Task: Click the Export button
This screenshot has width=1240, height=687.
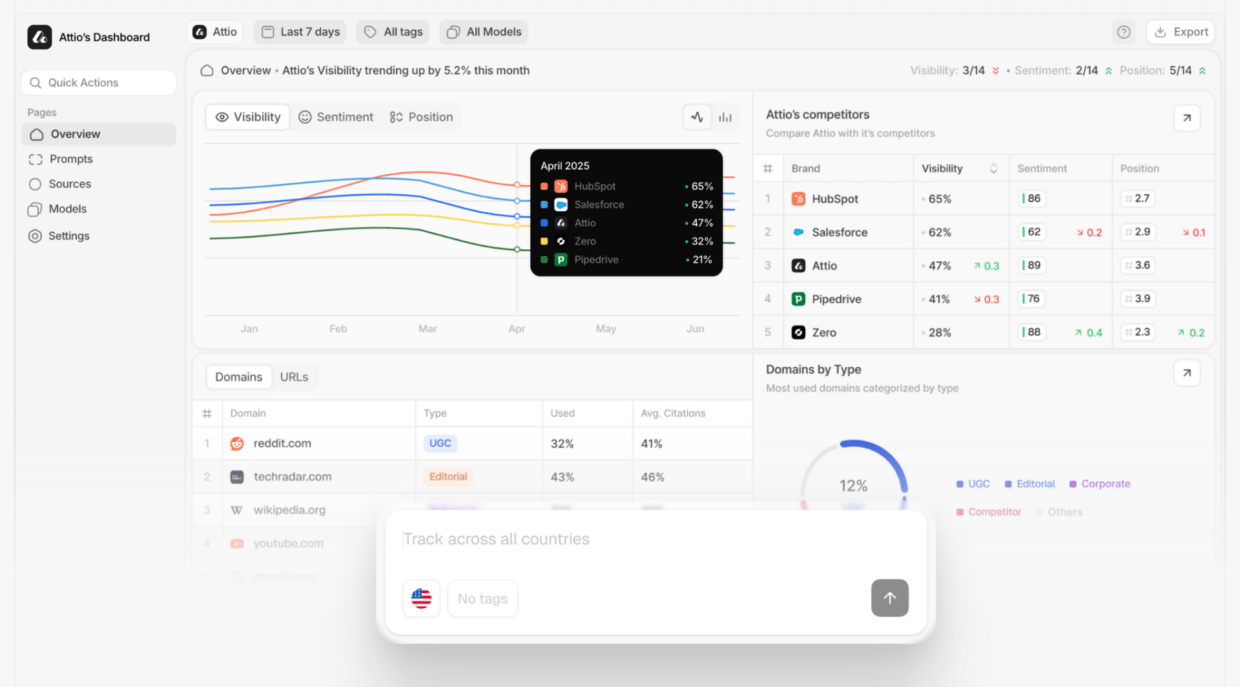Action: click(x=1180, y=32)
